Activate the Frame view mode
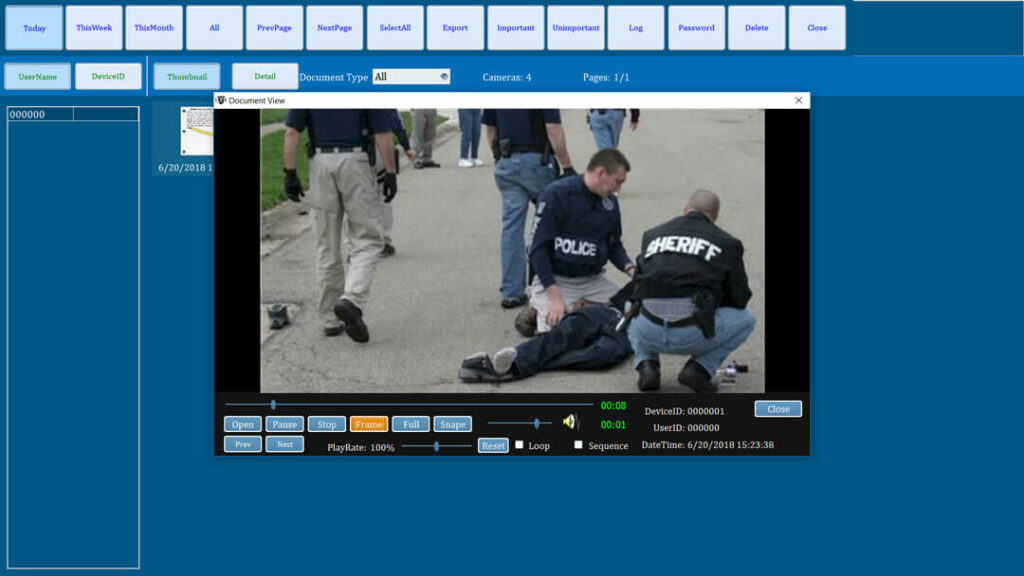The image size is (1024, 576). click(368, 424)
